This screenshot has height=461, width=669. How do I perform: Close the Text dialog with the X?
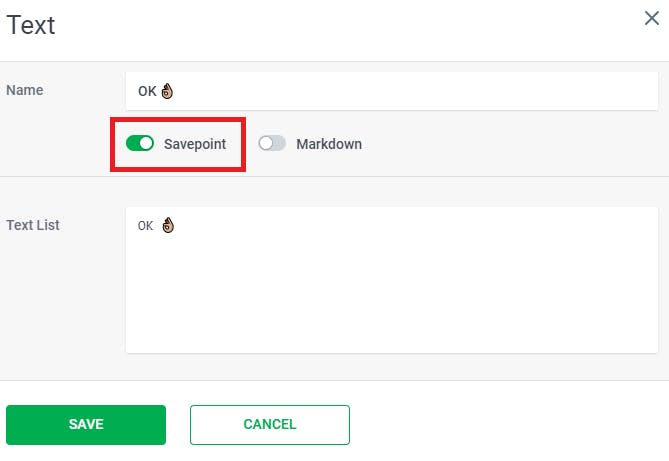652,18
